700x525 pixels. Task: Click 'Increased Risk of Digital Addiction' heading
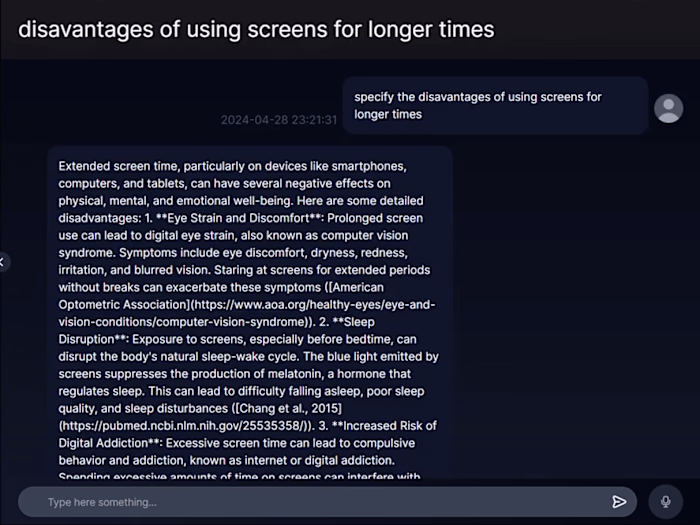248,434
